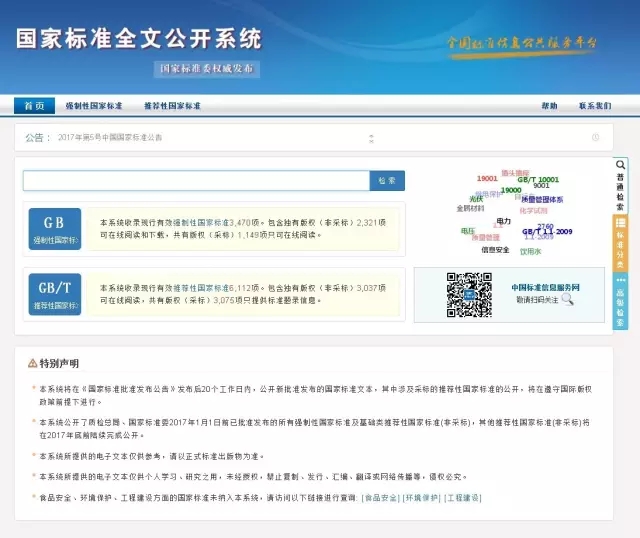Open the 帮助 menu link
This screenshot has width=640, height=538.
tap(549, 106)
